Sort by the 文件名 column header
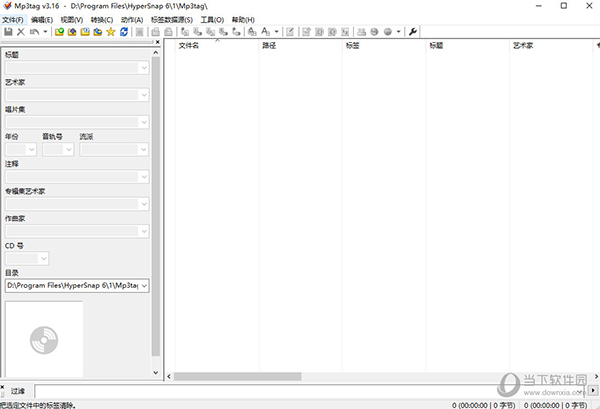 [x=217, y=46]
